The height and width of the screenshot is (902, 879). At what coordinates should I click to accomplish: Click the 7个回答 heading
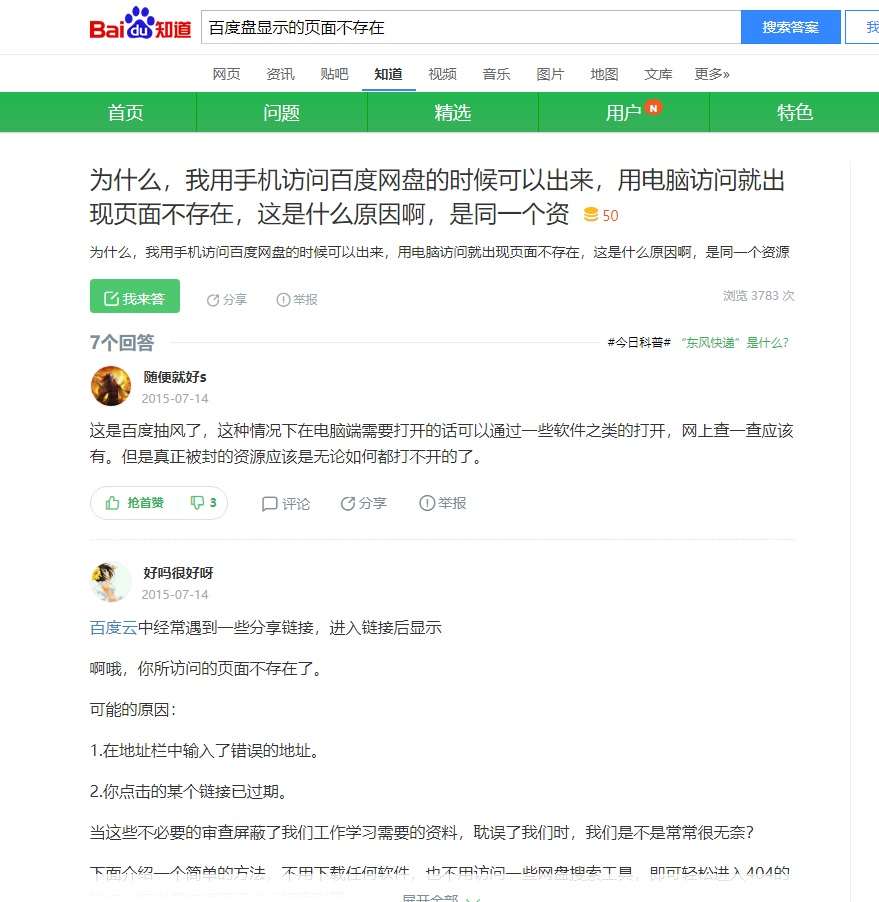[122, 343]
